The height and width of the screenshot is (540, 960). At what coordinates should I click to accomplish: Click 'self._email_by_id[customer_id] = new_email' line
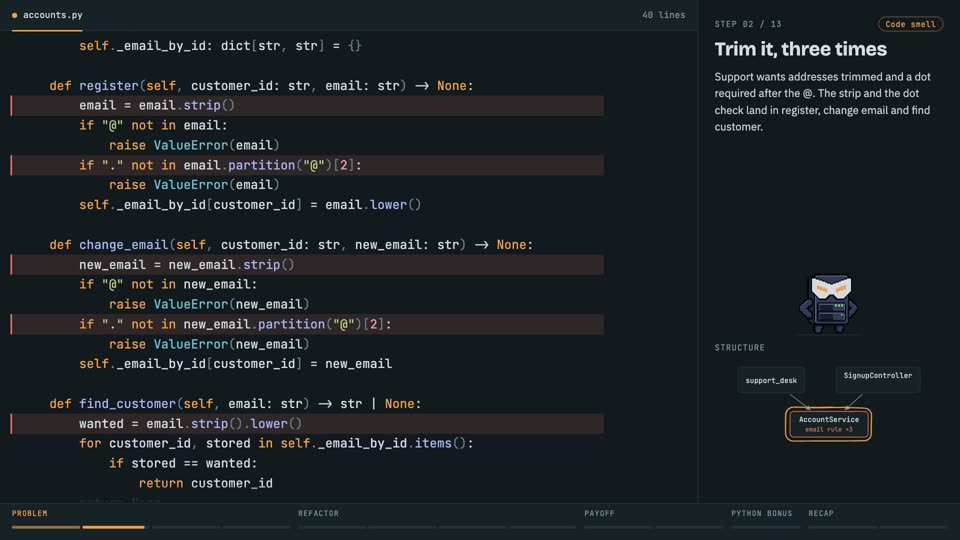pos(235,364)
